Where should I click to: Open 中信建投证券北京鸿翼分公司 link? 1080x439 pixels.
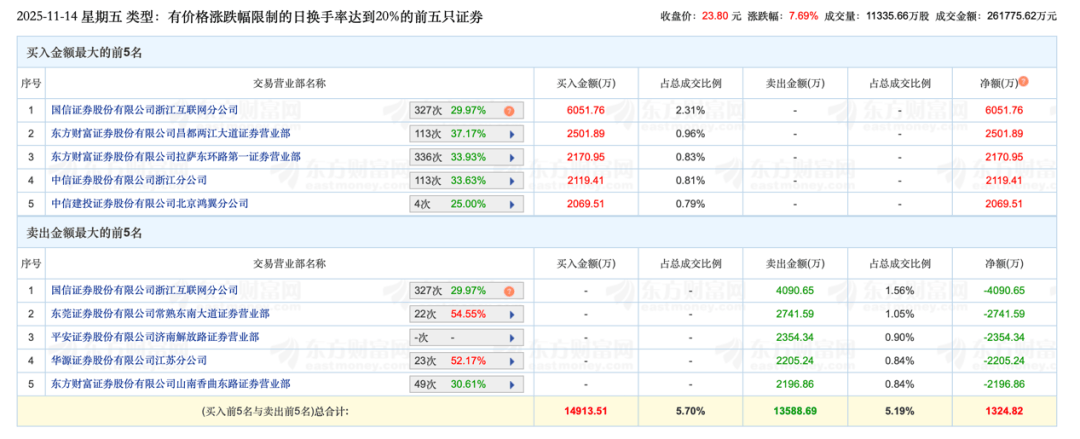(149, 203)
